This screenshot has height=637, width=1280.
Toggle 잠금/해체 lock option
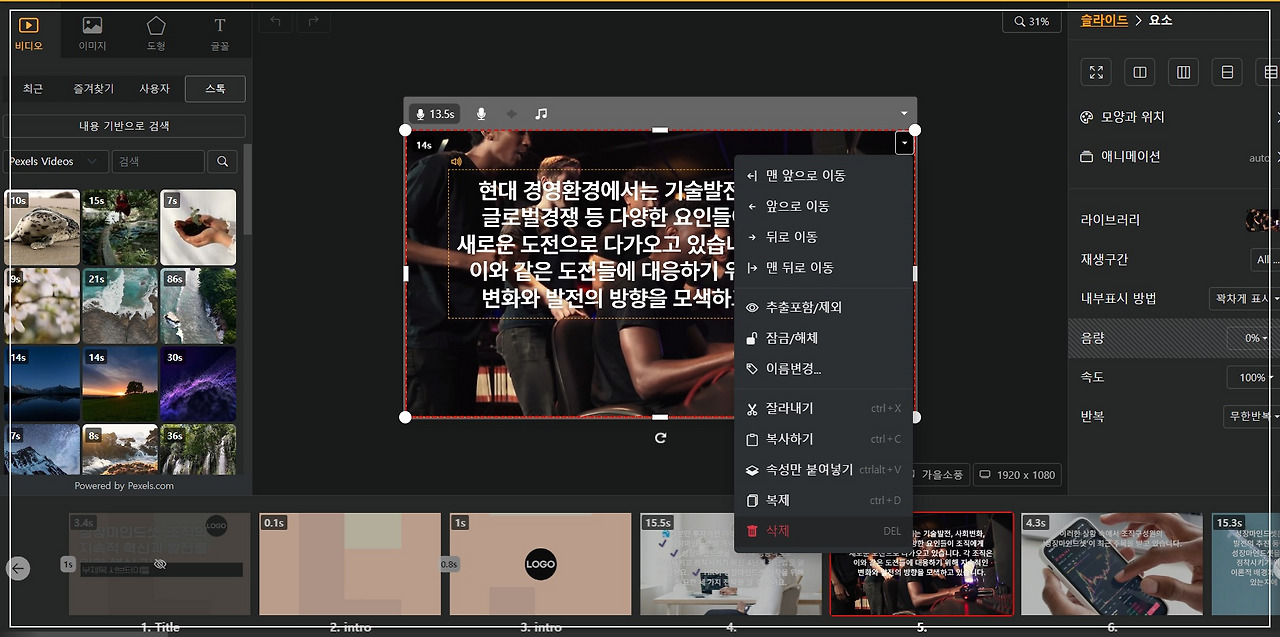pyautogui.click(x=824, y=339)
